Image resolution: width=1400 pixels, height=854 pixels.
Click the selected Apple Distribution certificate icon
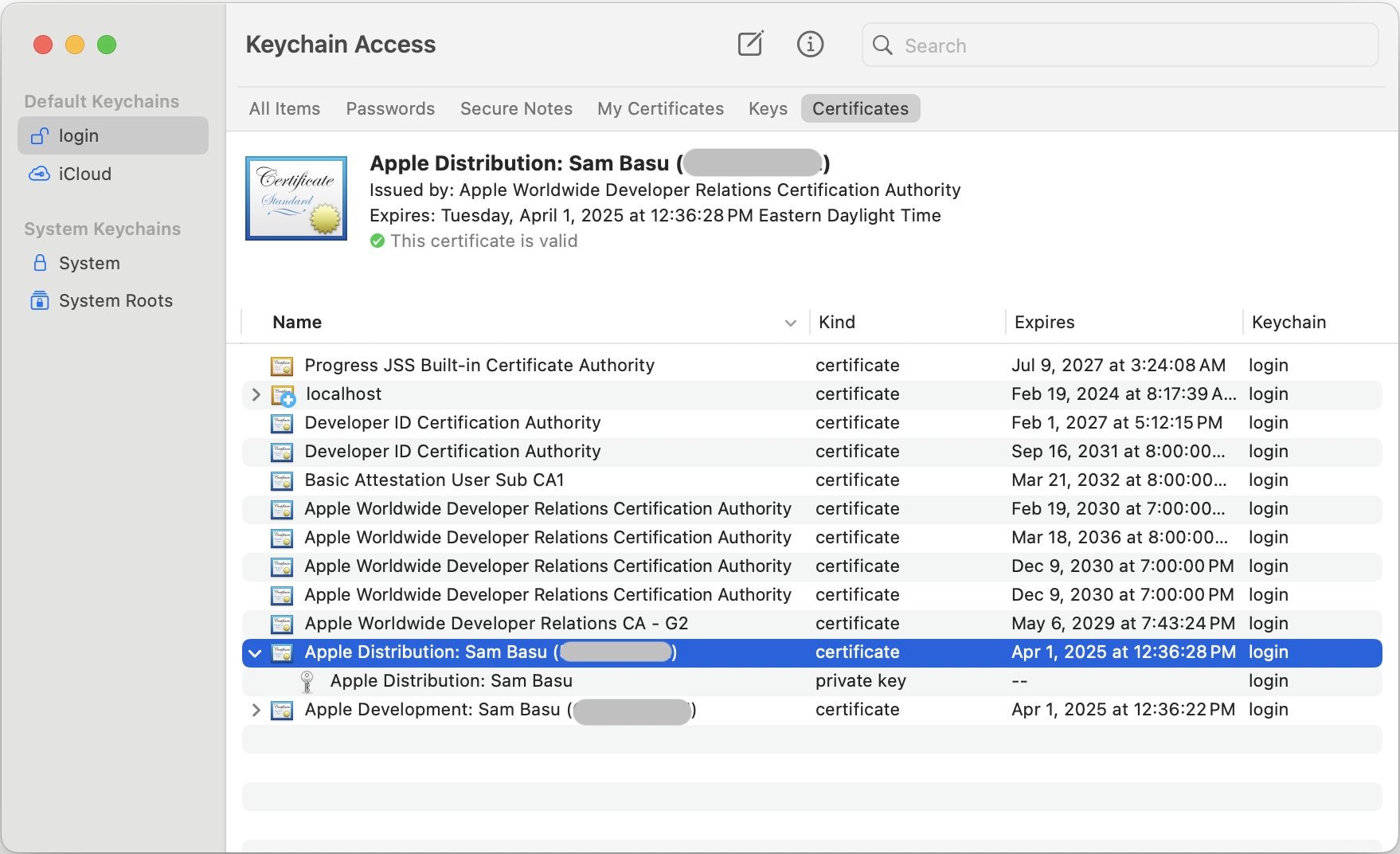[x=282, y=652]
